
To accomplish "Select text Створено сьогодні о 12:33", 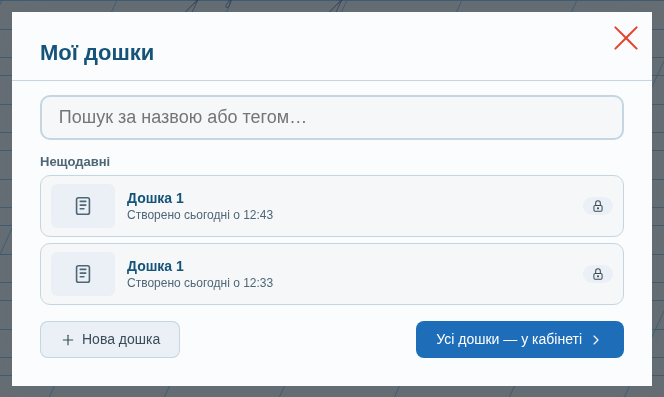I will [x=200, y=283].
